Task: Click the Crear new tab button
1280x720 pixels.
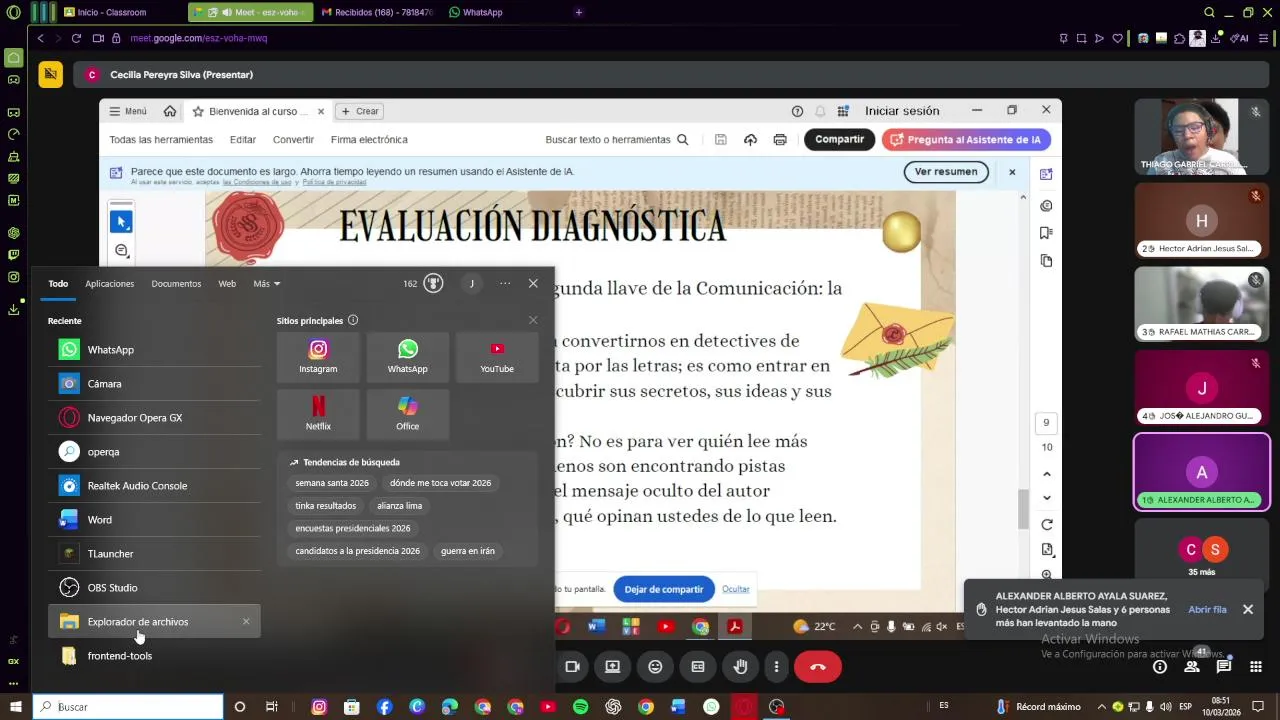Action: point(360,111)
